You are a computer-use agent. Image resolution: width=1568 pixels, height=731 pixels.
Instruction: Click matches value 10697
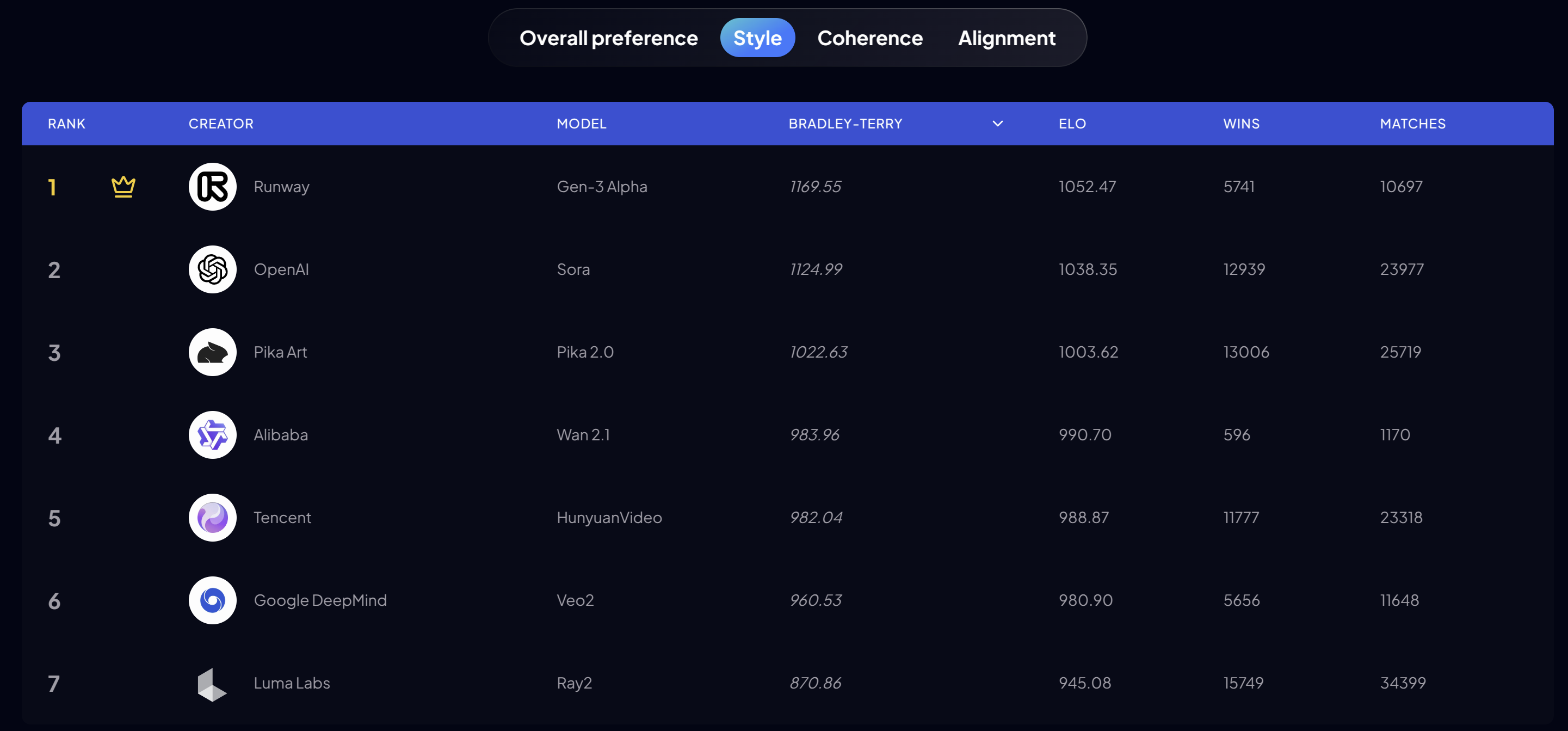click(x=1401, y=186)
